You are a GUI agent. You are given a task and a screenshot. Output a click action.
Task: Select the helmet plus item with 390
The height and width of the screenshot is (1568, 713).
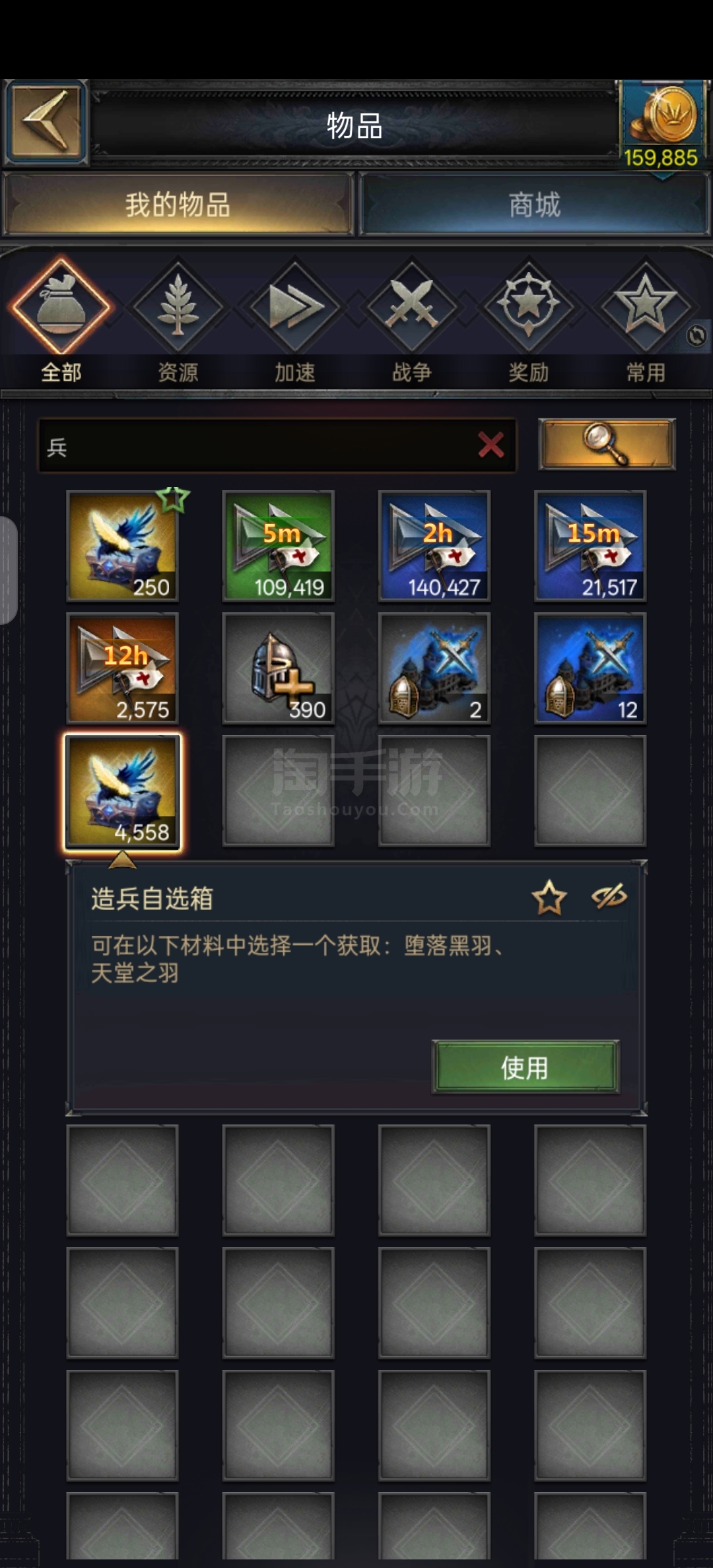(278, 669)
